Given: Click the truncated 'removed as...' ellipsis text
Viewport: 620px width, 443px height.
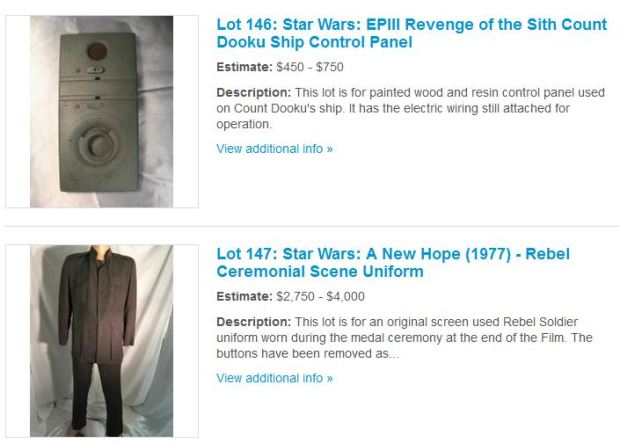Looking at the screenshot, I should pos(375,354).
